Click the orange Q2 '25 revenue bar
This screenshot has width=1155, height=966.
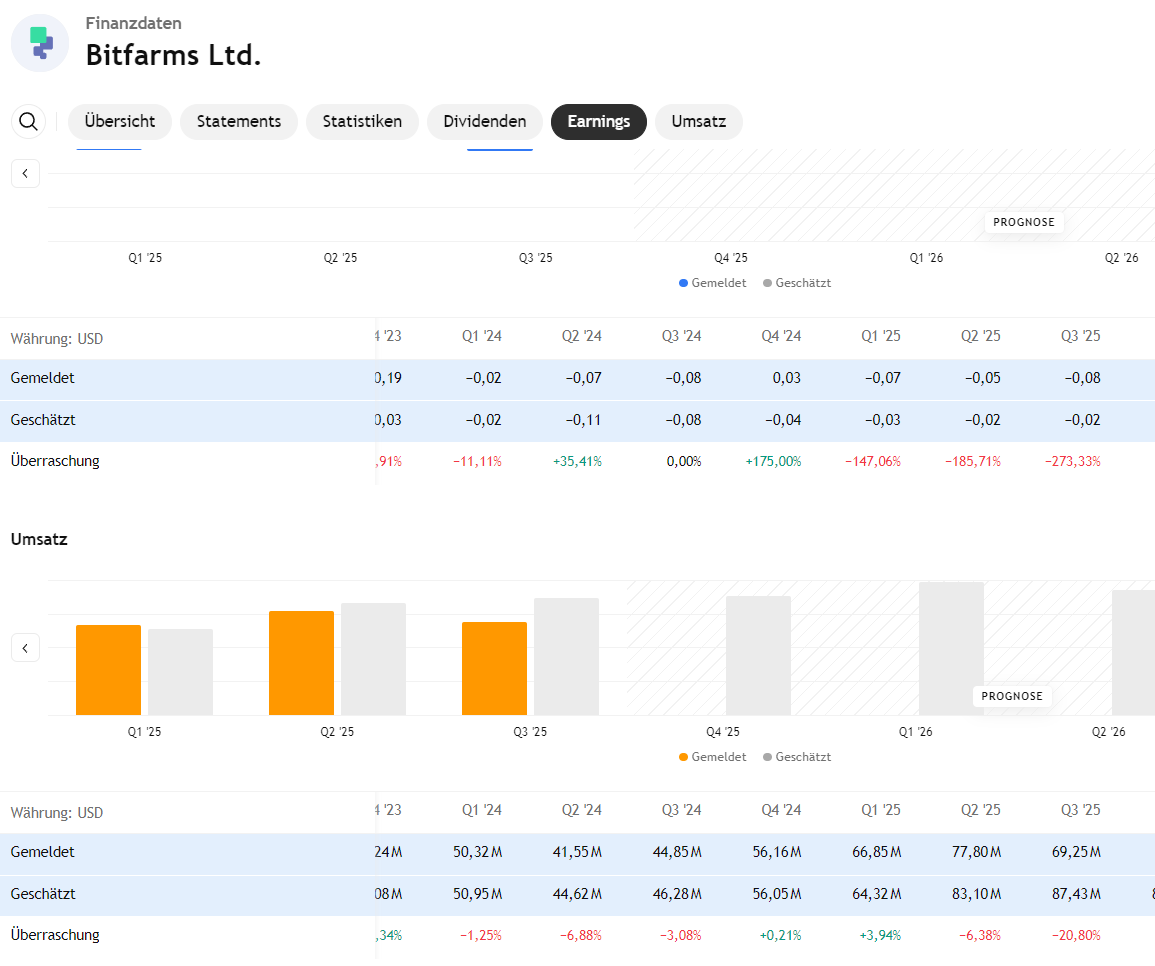click(x=301, y=663)
